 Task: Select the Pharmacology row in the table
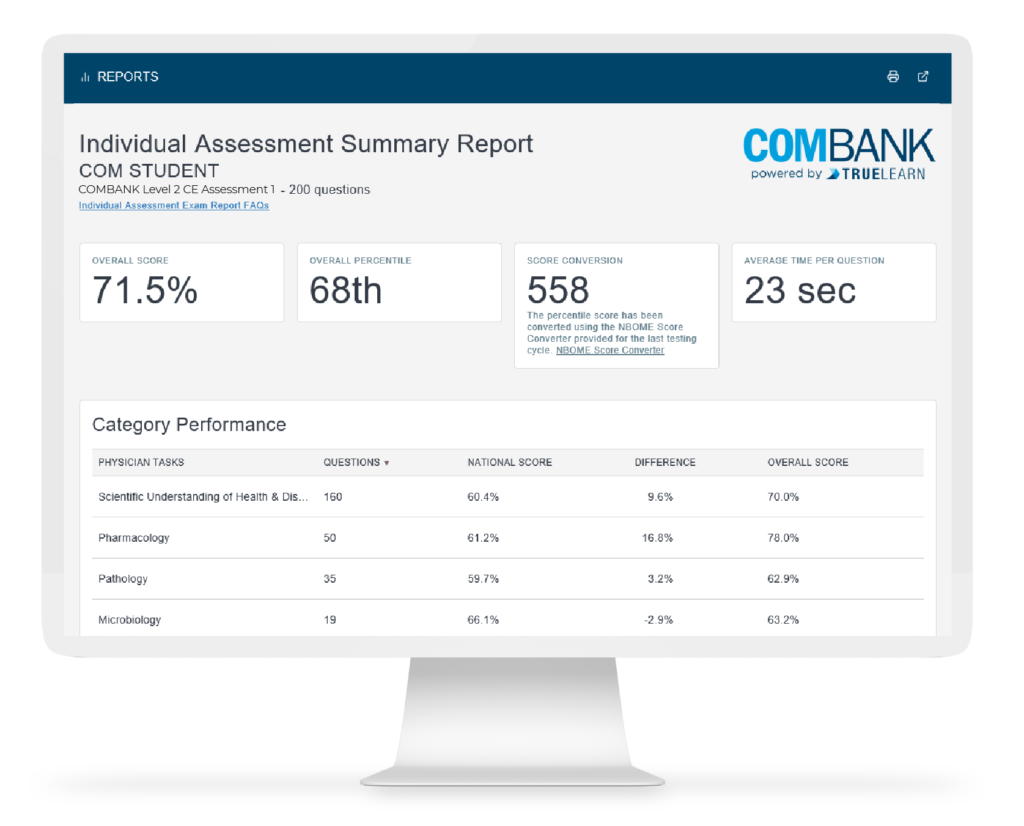click(x=133, y=537)
